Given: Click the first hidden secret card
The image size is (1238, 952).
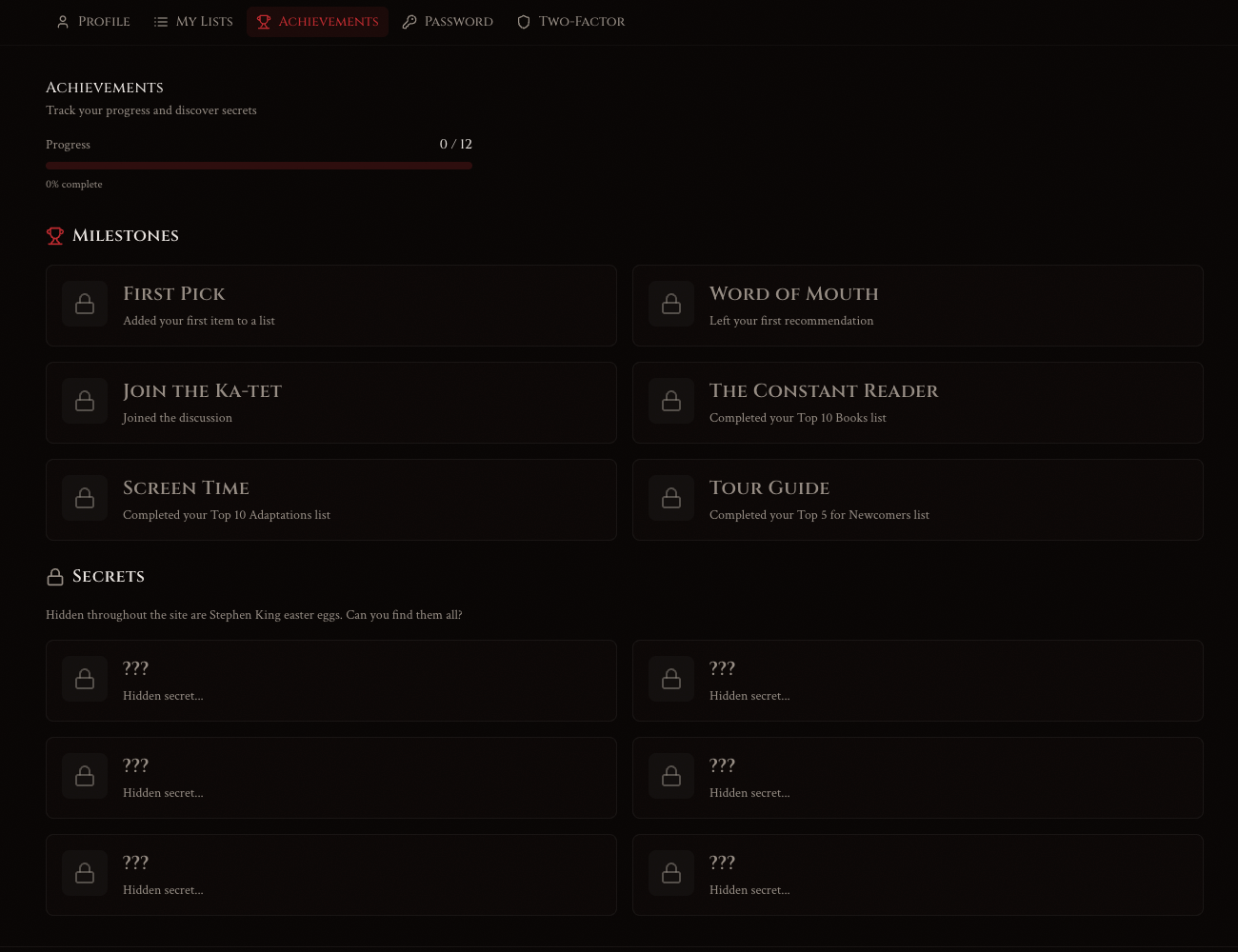Looking at the screenshot, I should [x=331, y=680].
